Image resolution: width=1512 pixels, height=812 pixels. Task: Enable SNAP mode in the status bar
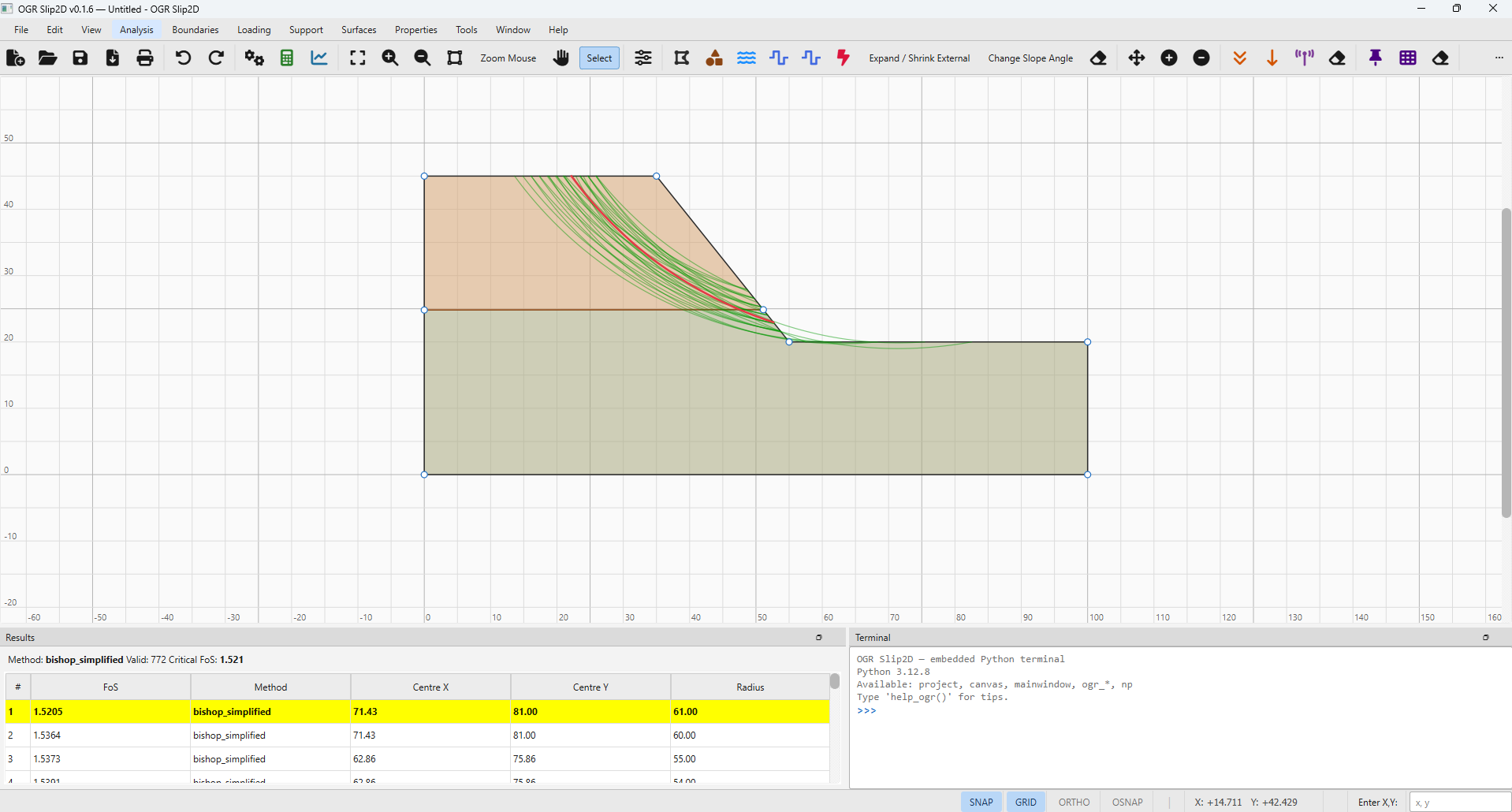(980, 801)
